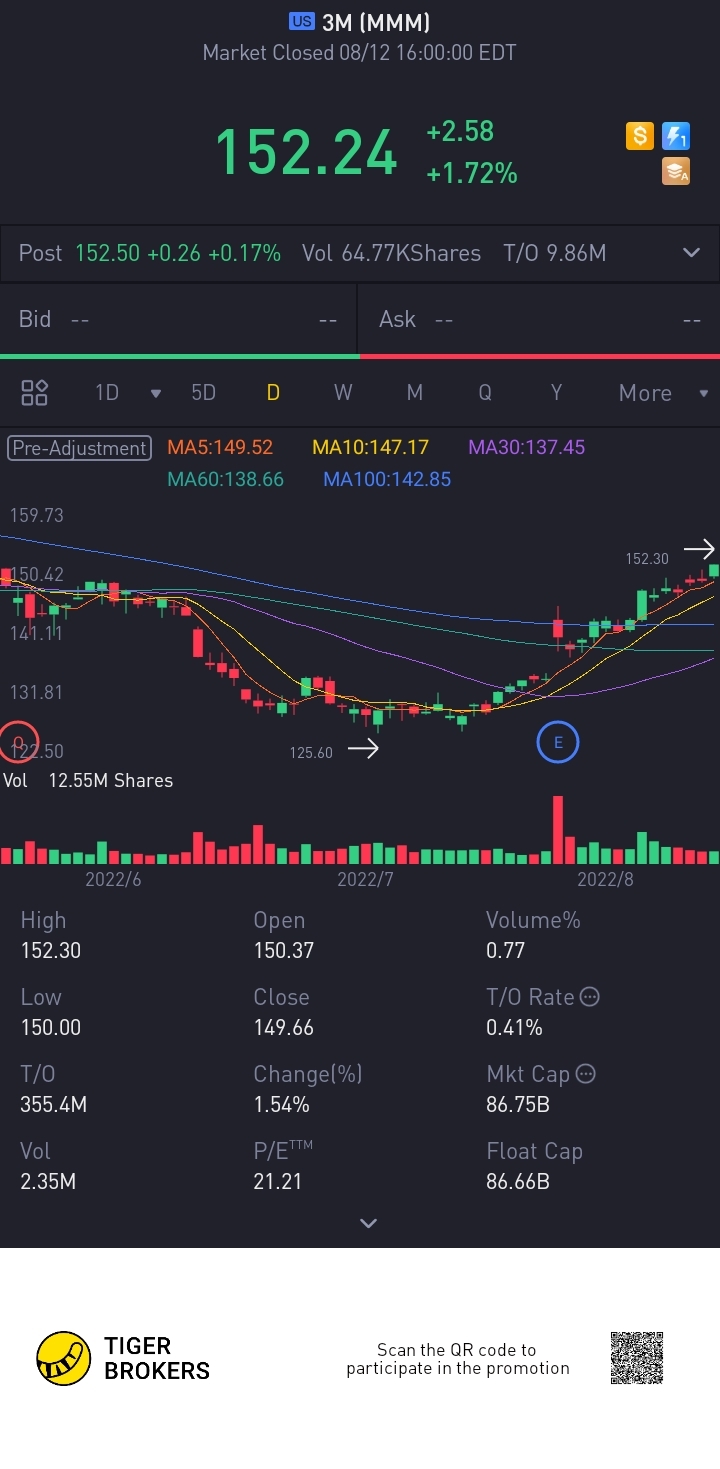Tap the tallest red volume bar
The height and width of the screenshot is (1469, 720).
pyautogui.click(x=558, y=830)
